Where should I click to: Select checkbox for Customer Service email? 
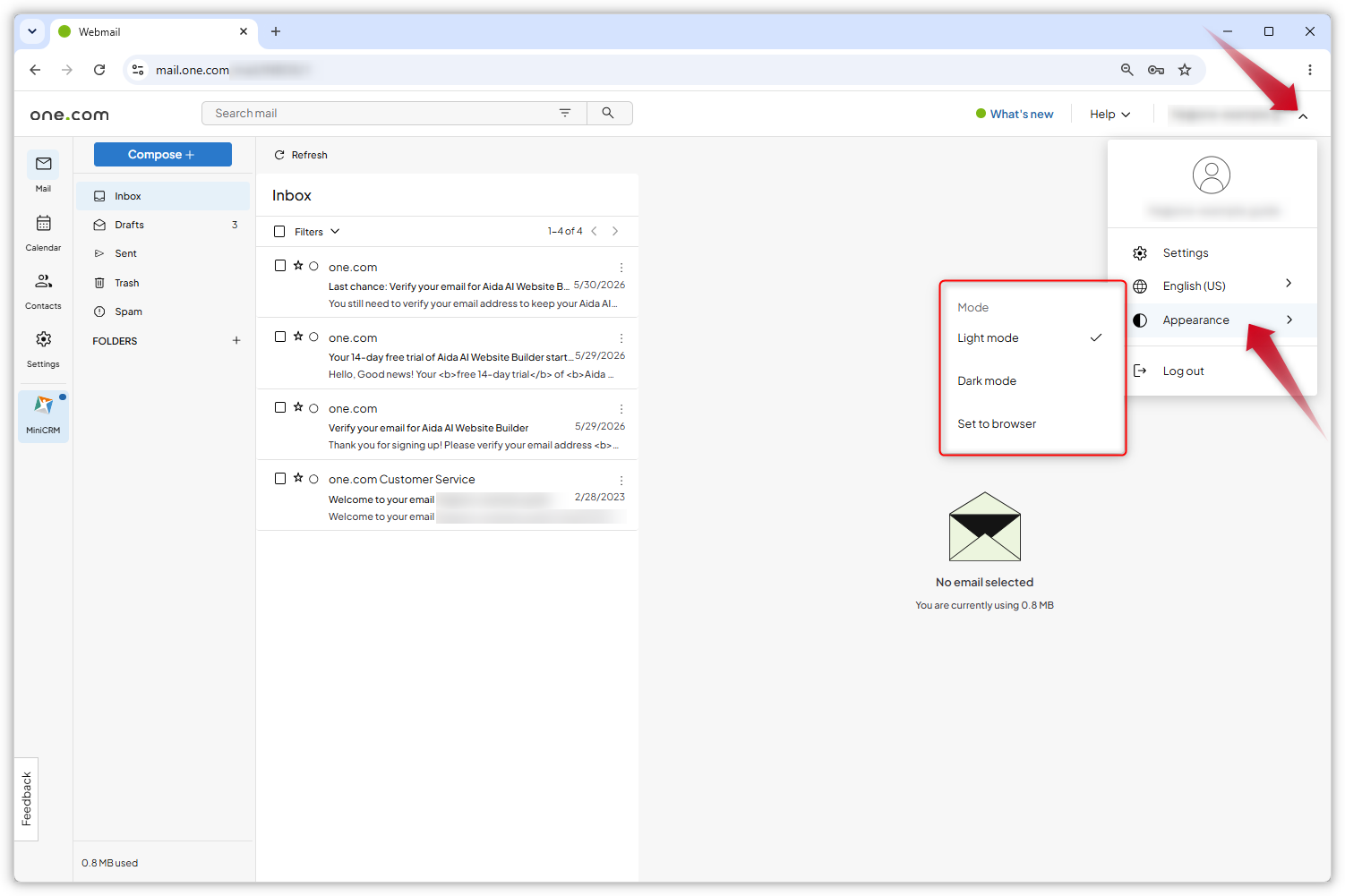click(280, 478)
